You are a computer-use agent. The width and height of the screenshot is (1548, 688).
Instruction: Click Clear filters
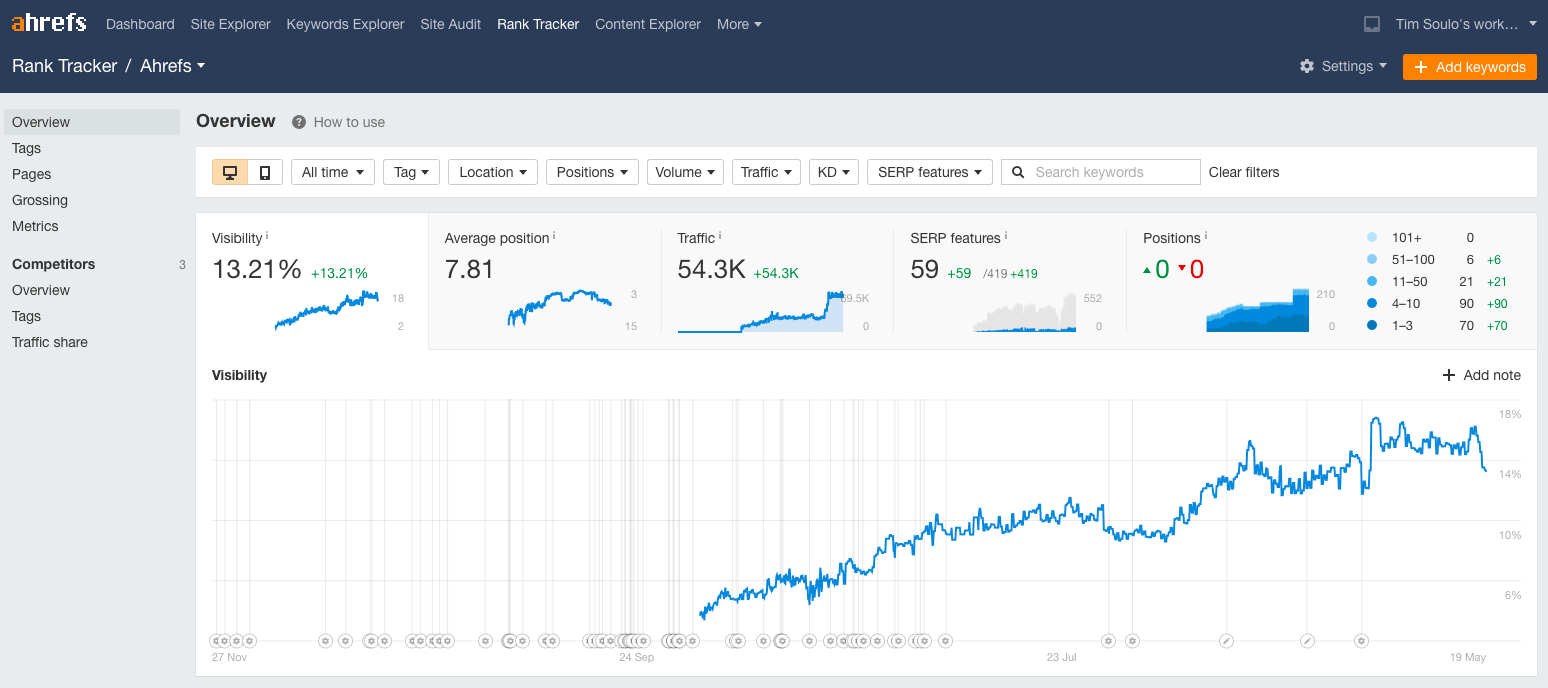pos(1244,172)
